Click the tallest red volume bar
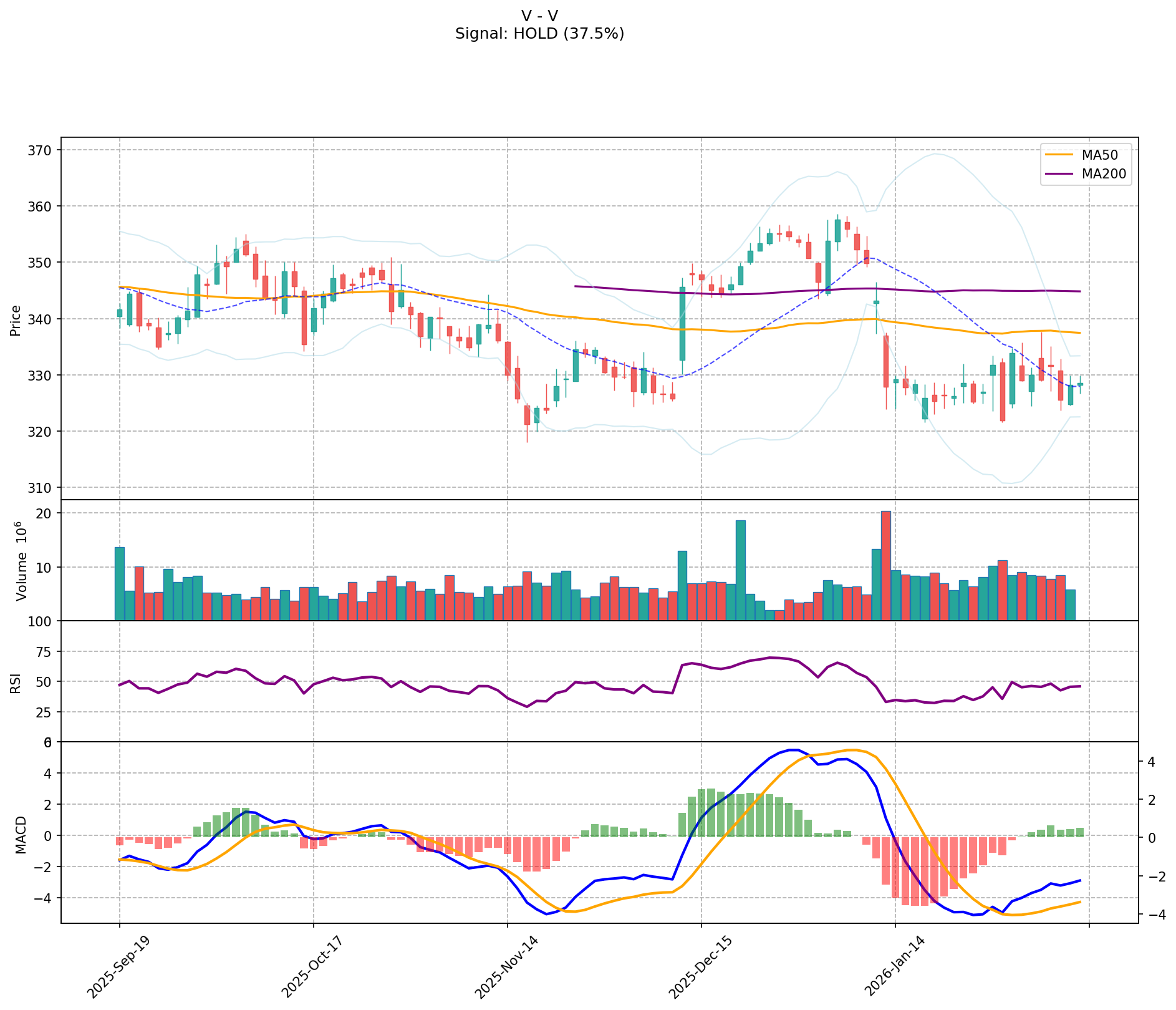Screen dimensions: 1176x1010 [x=885, y=566]
